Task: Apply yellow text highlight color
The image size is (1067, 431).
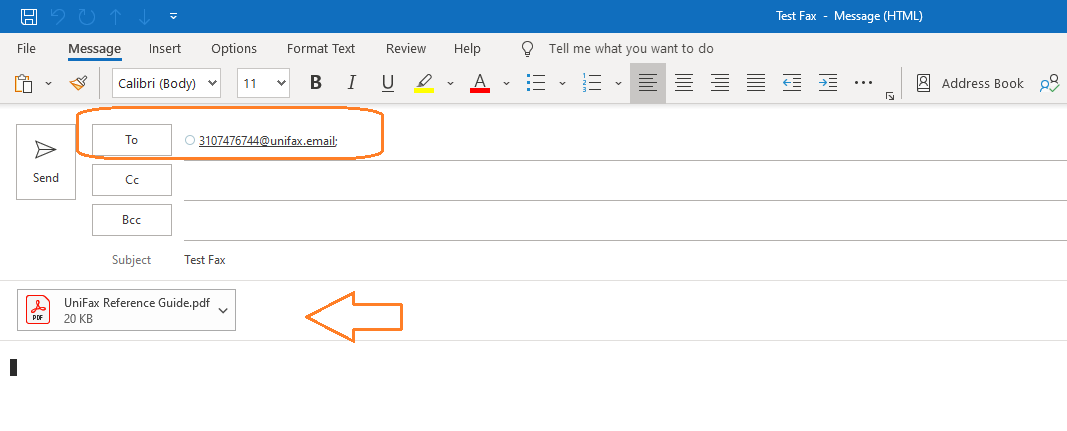Action: point(424,83)
